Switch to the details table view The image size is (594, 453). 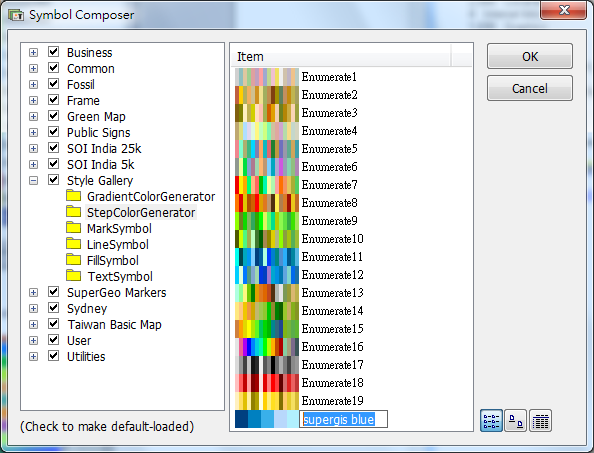point(540,420)
